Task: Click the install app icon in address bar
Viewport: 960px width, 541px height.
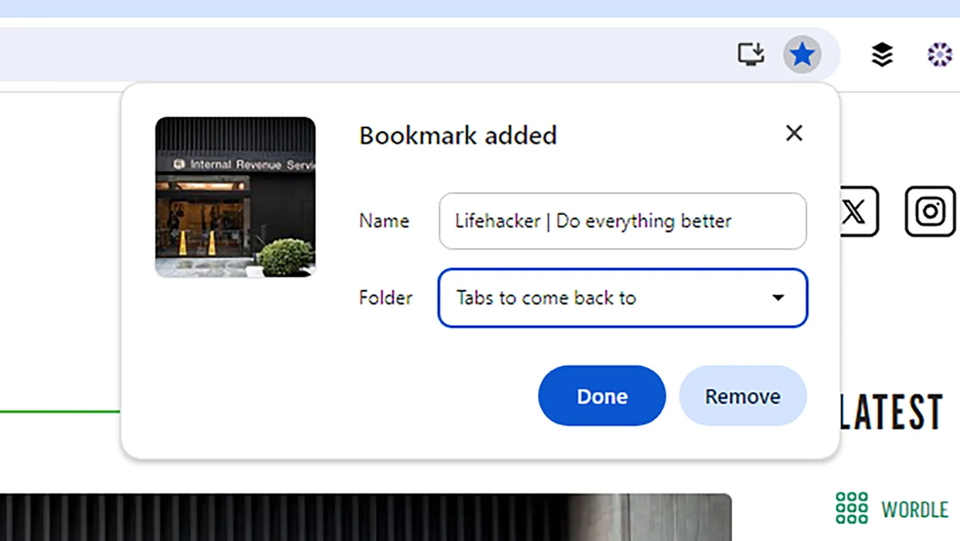Action: [x=751, y=54]
